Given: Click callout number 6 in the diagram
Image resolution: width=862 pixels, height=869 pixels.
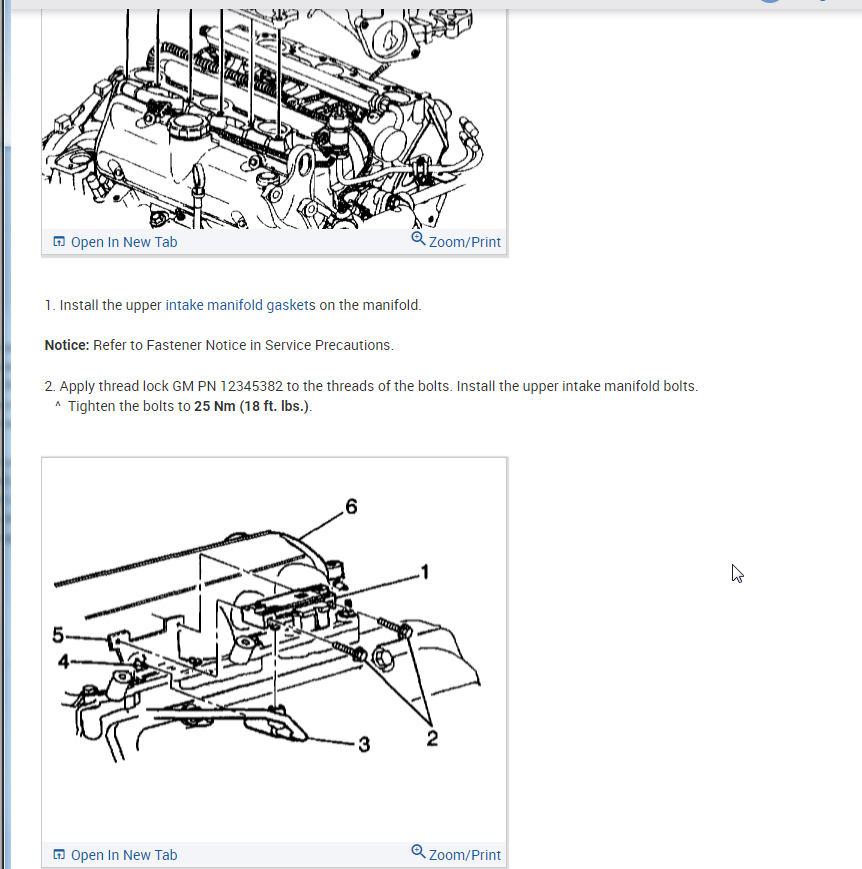Looking at the screenshot, I should tap(351, 507).
